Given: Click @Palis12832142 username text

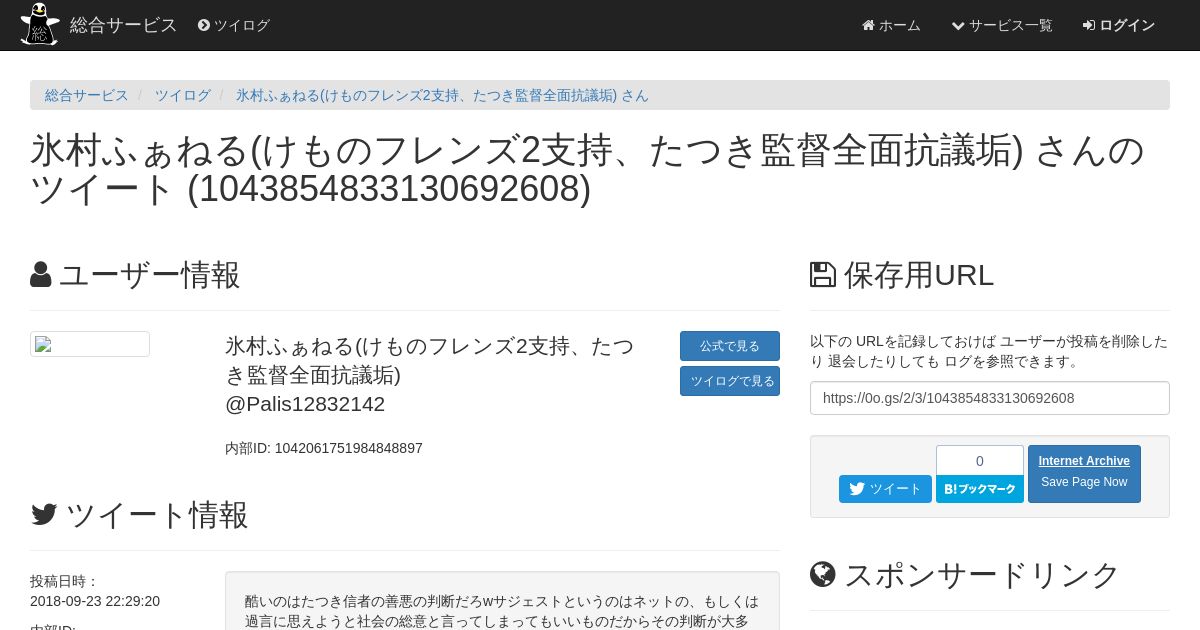Looking at the screenshot, I should click(x=305, y=404).
